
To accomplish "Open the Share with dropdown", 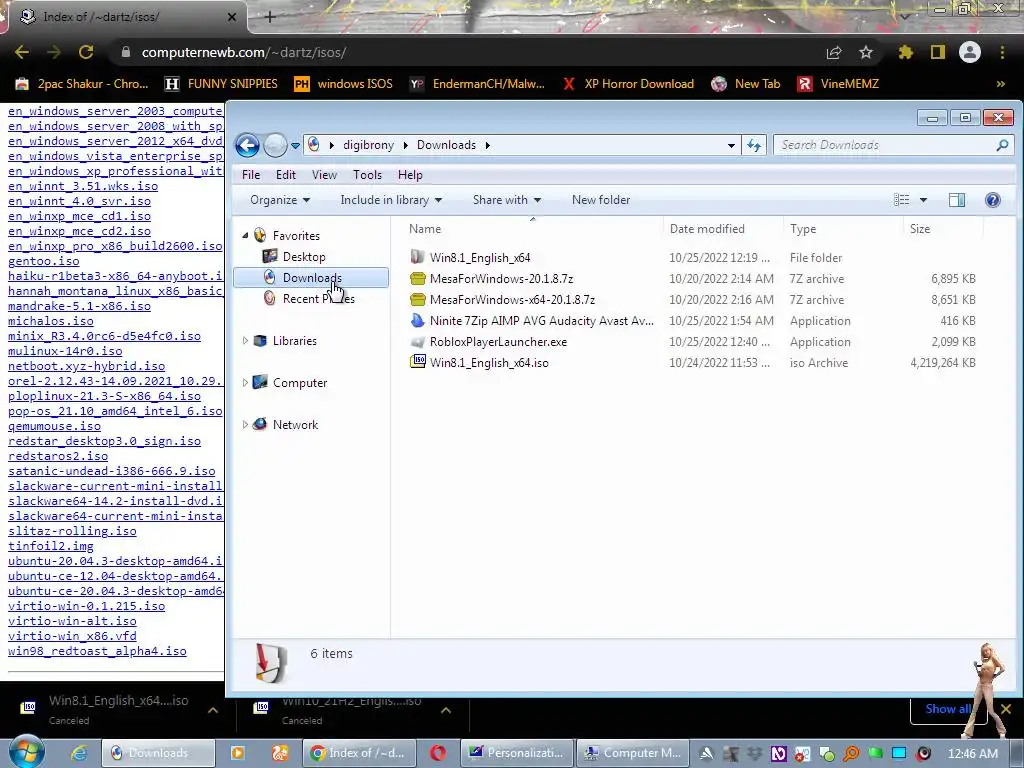I will click(507, 200).
